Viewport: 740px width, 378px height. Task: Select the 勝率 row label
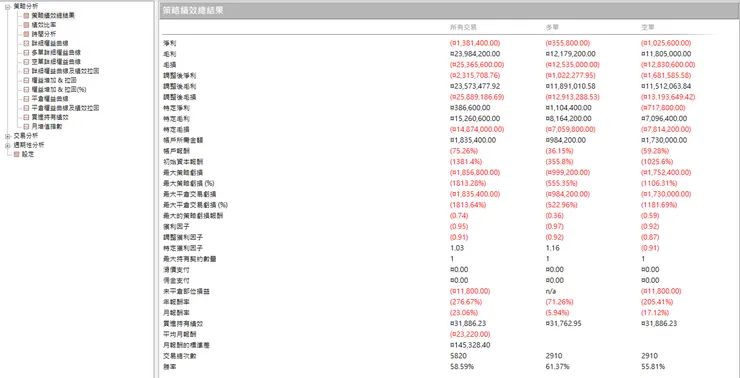pyautogui.click(x=168, y=367)
